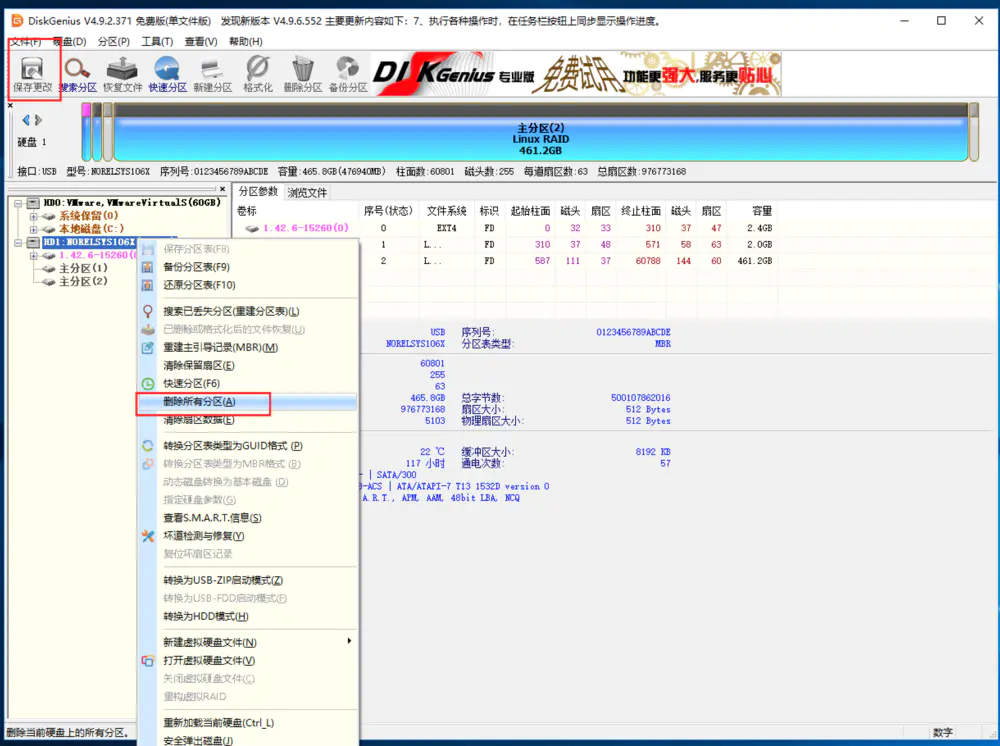Click the 容量 column header
The height and width of the screenshot is (746, 1000).
[761, 211]
